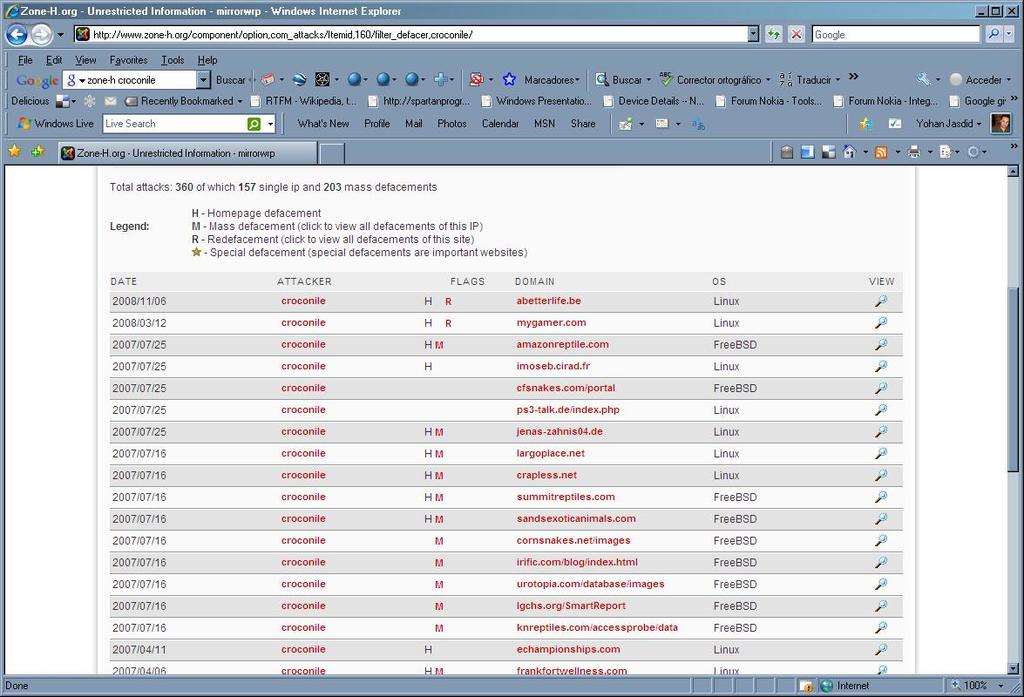Click the Google search magnifier button
1024x697 pixels.
coord(993,34)
